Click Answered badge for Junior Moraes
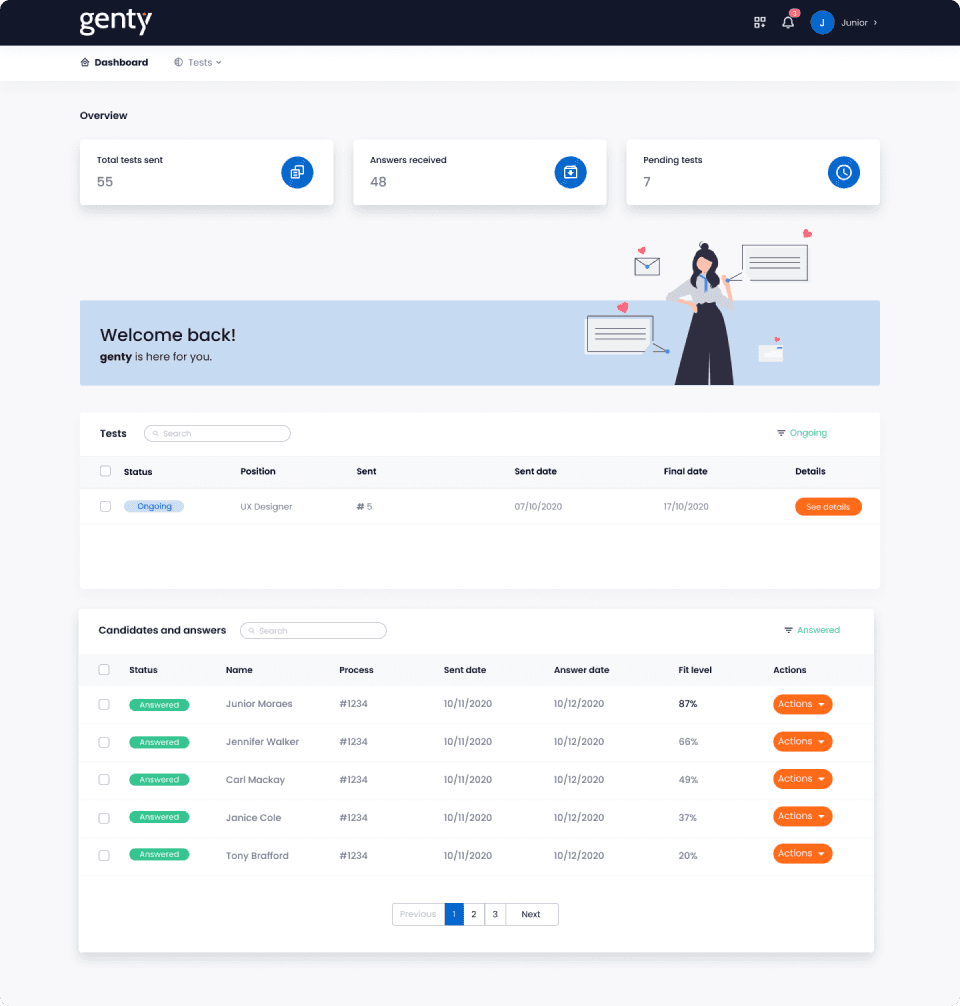 pos(159,704)
